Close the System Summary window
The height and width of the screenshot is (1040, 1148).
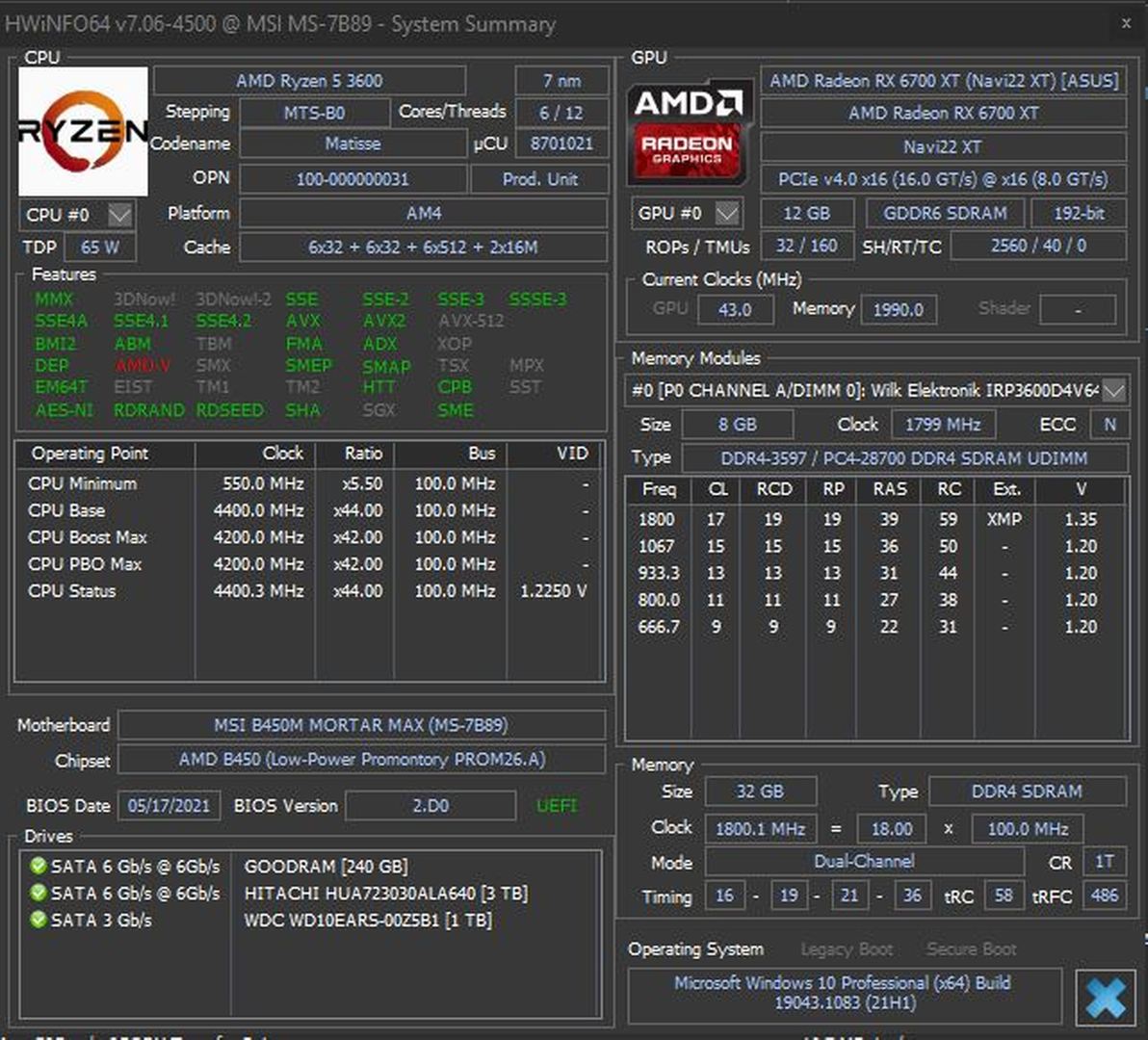click(x=1126, y=23)
